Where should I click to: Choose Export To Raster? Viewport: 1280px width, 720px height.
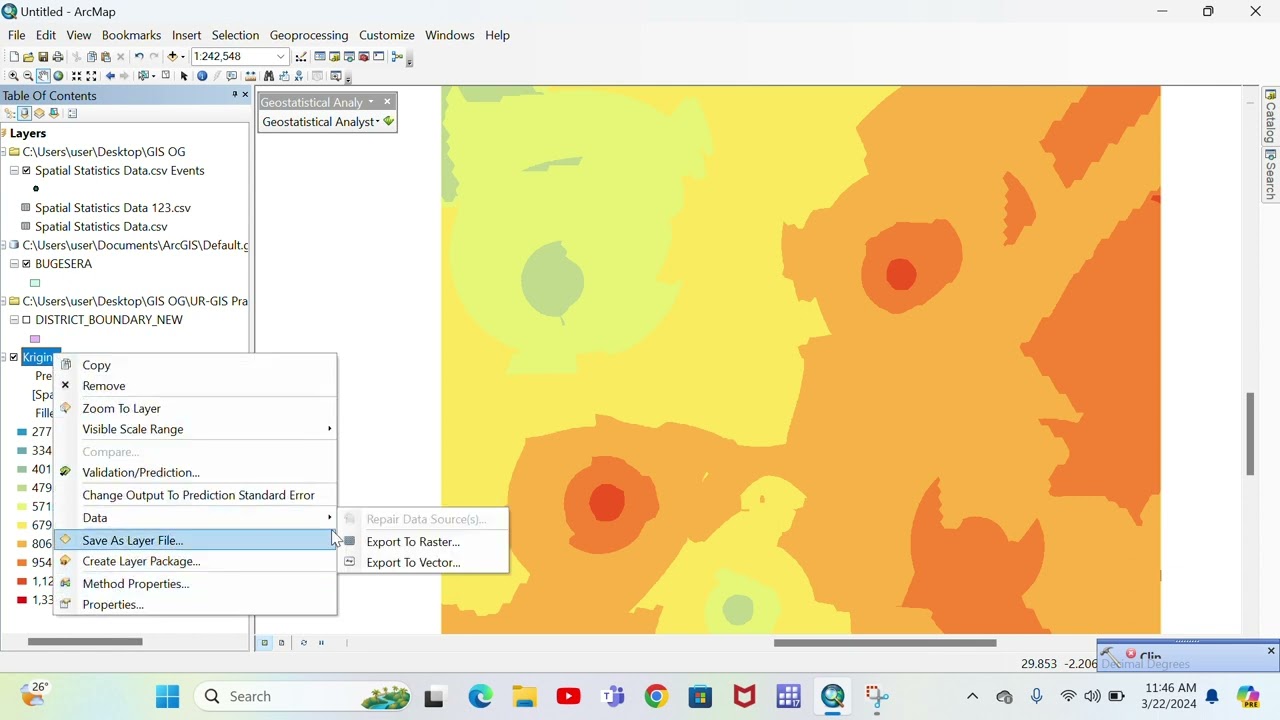(x=424, y=542)
